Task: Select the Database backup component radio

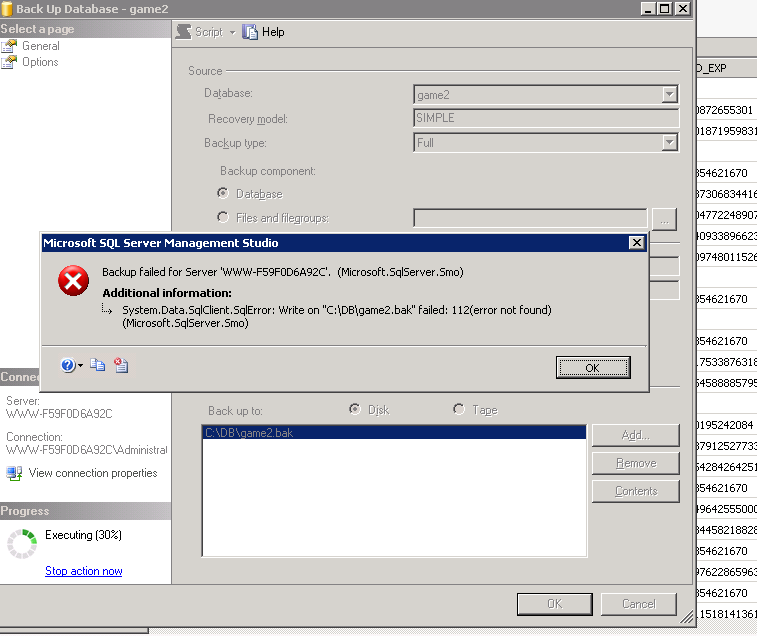Action: click(x=223, y=193)
